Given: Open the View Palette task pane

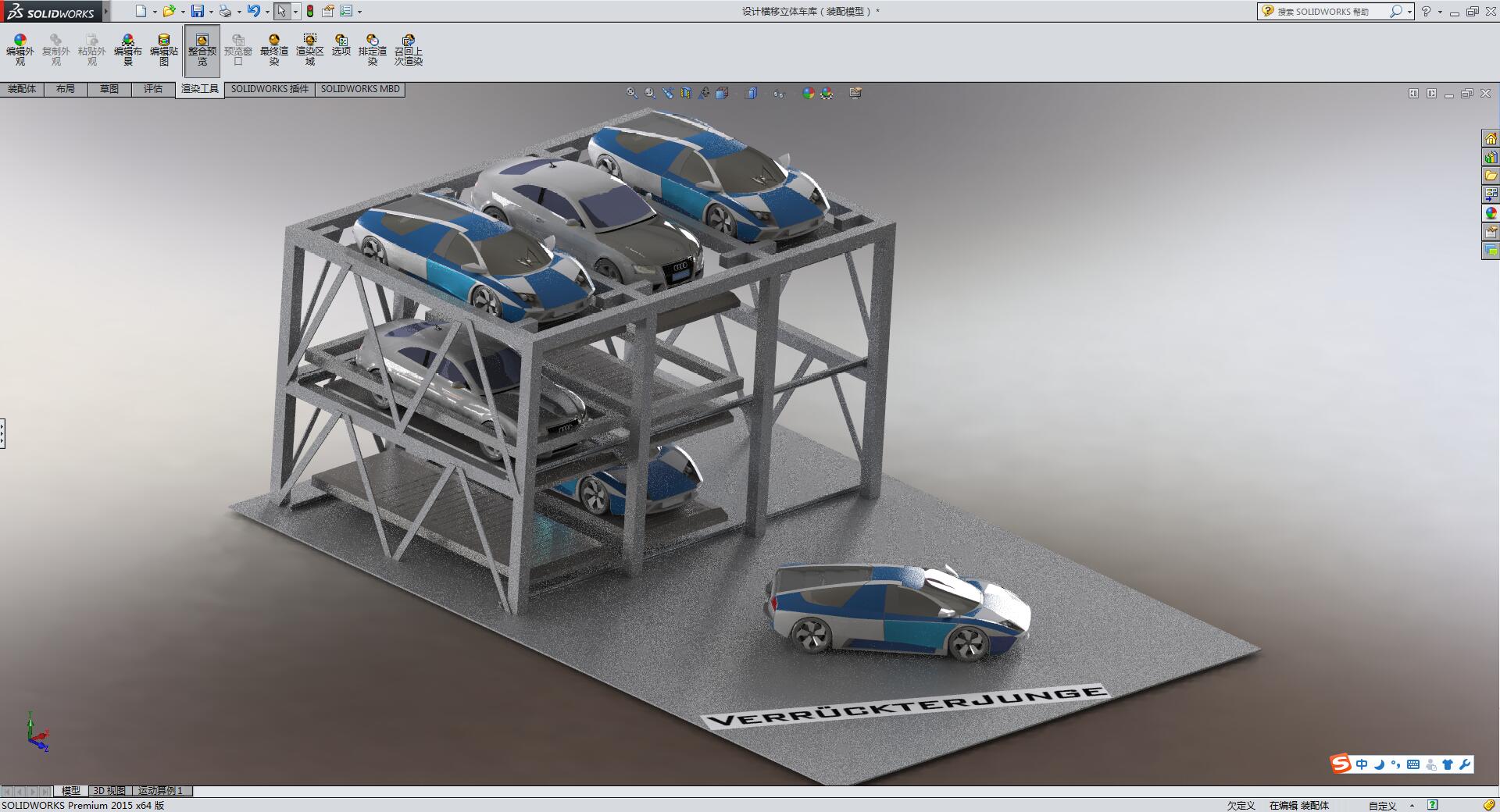Looking at the screenshot, I should coord(1491,194).
